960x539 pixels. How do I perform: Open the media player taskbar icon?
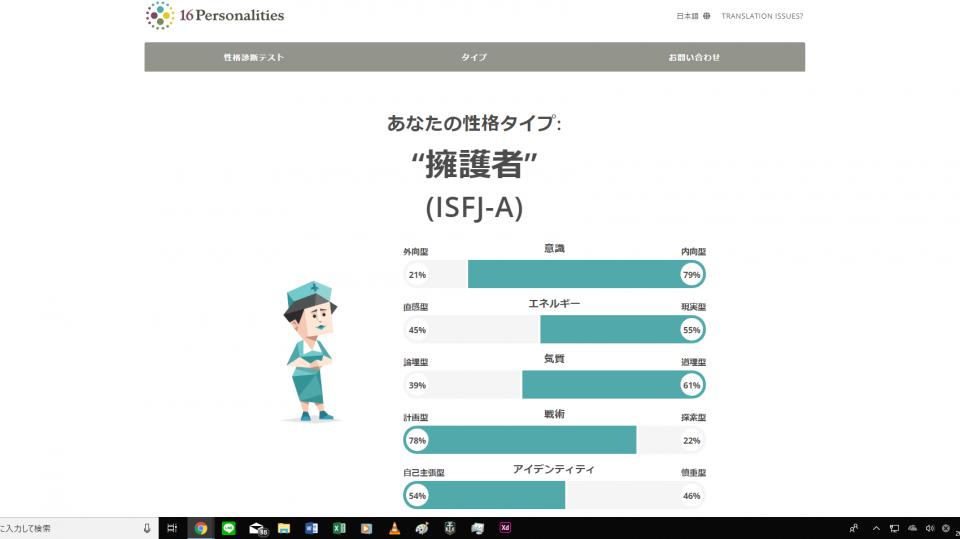(366, 528)
